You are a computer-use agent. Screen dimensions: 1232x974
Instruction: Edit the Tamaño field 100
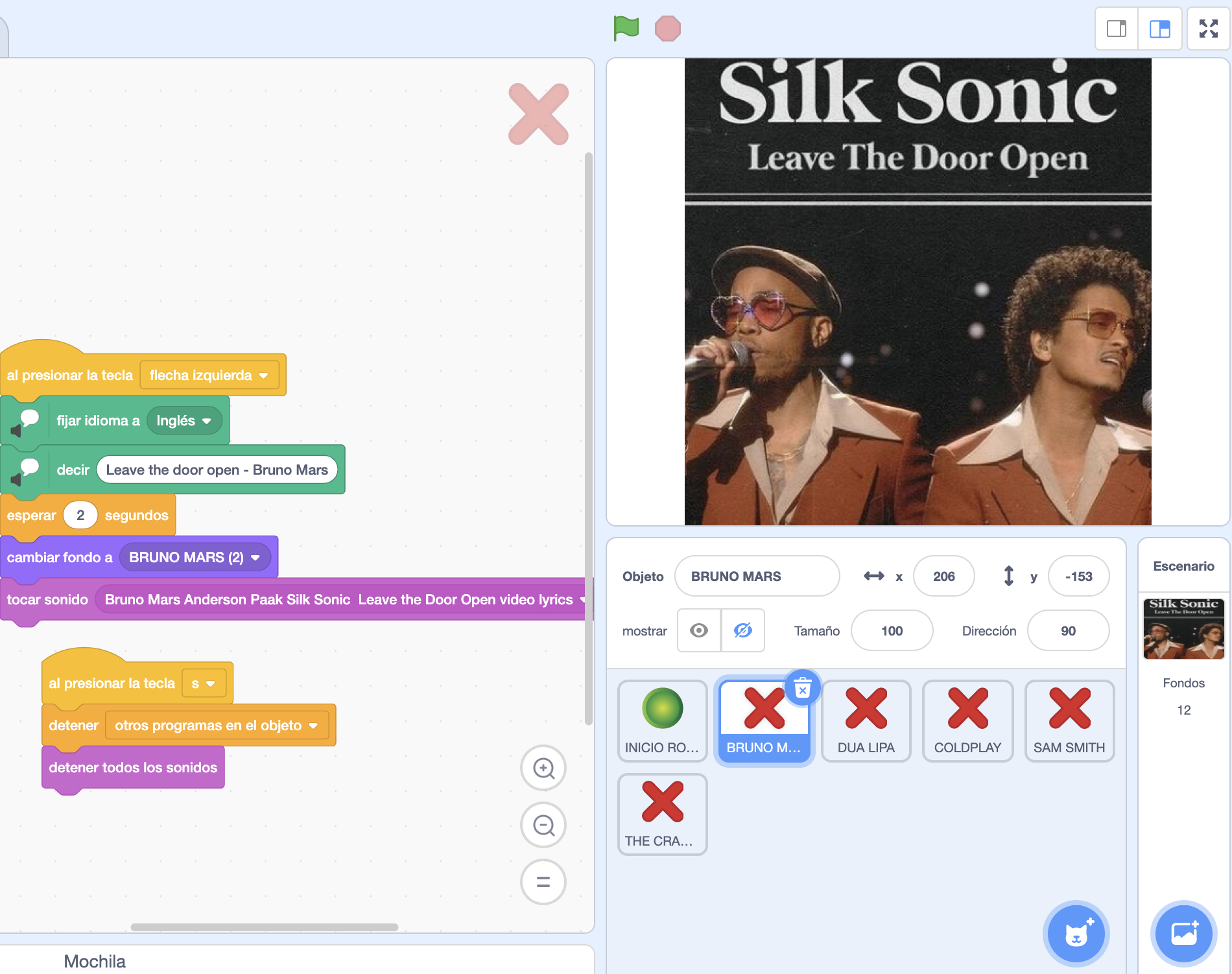[x=892, y=631]
